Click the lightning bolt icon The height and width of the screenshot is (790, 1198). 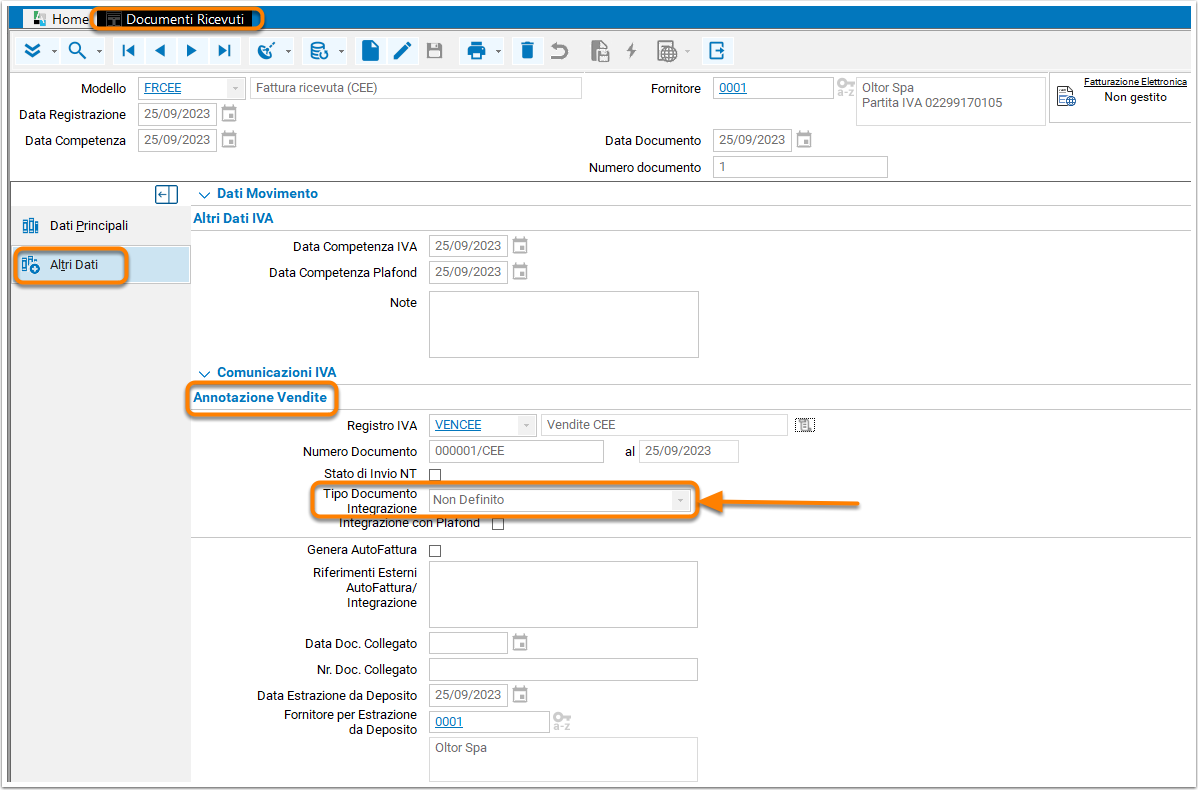[x=631, y=51]
